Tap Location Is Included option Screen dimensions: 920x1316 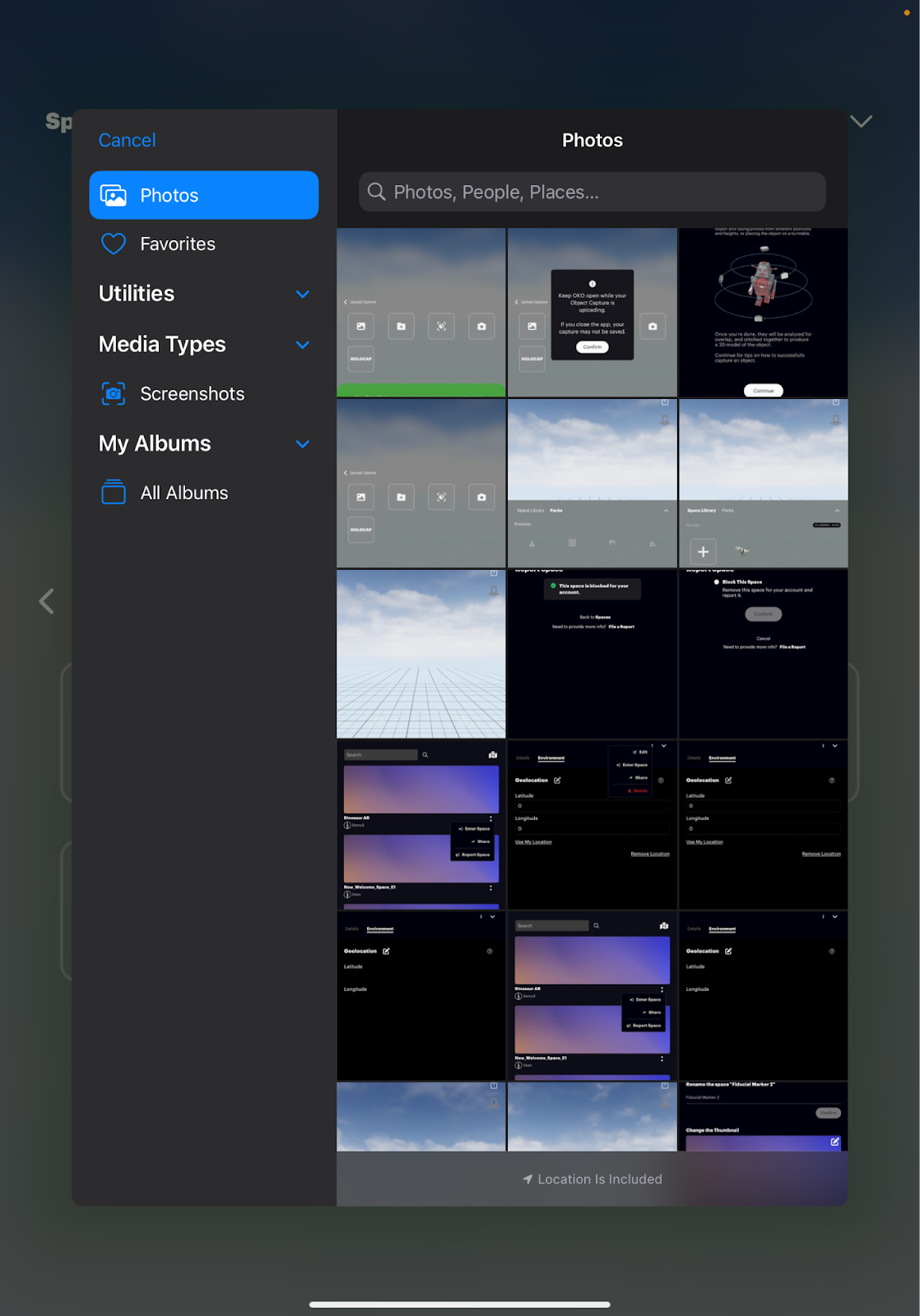[599, 1179]
